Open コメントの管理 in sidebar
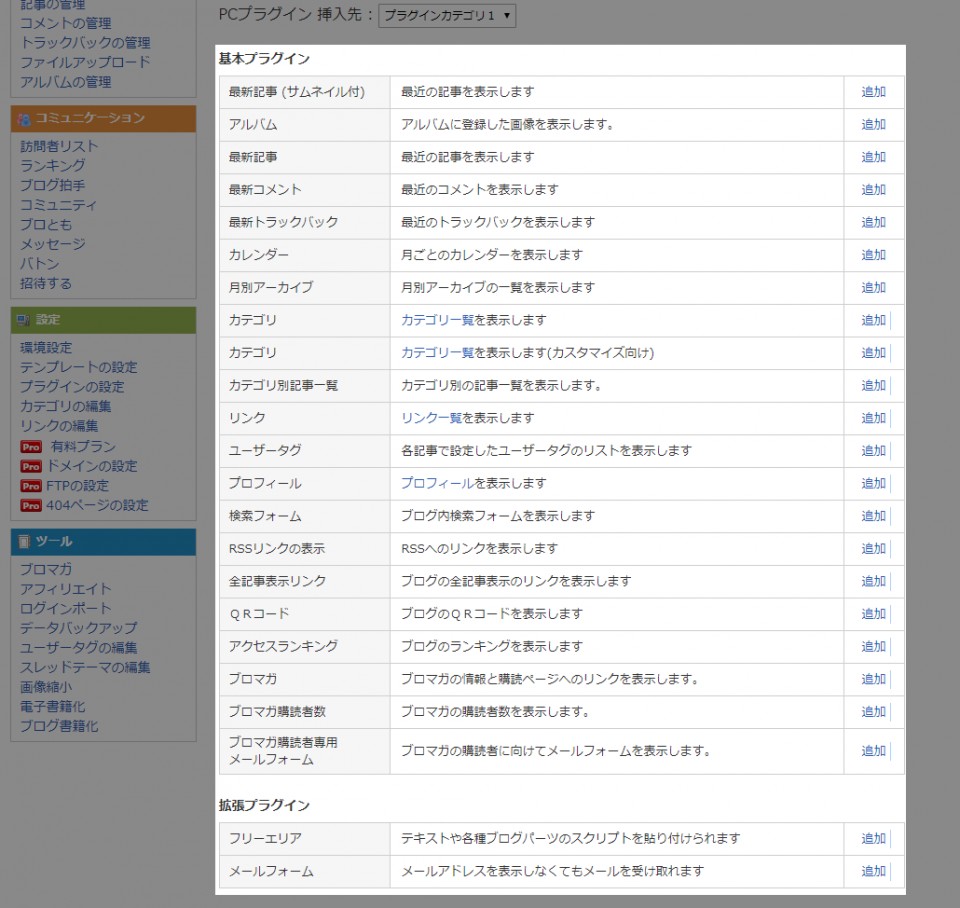The width and height of the screenshot is (960, 908). [66, 23]
